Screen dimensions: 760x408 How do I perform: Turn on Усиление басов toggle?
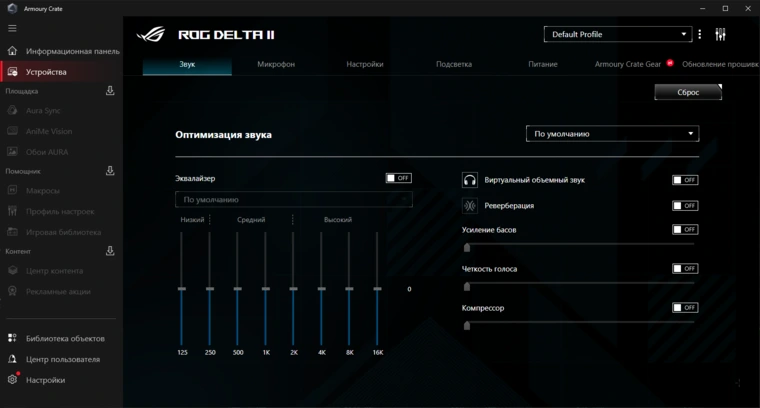point(685,229)
